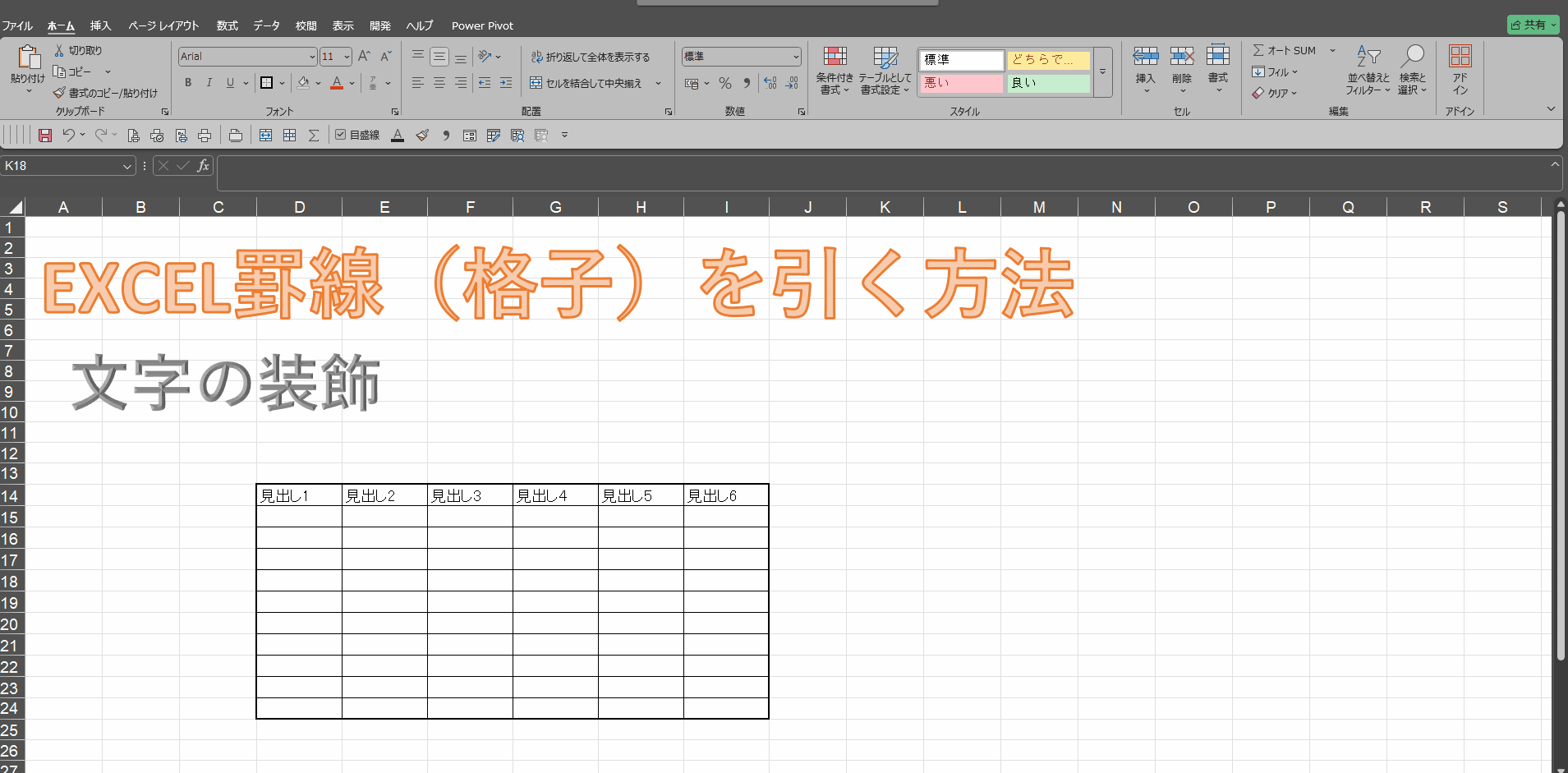The height and width of the screenshot is (773, 1568).
Task: Click the K18 name box field
Action: [62, 166]
